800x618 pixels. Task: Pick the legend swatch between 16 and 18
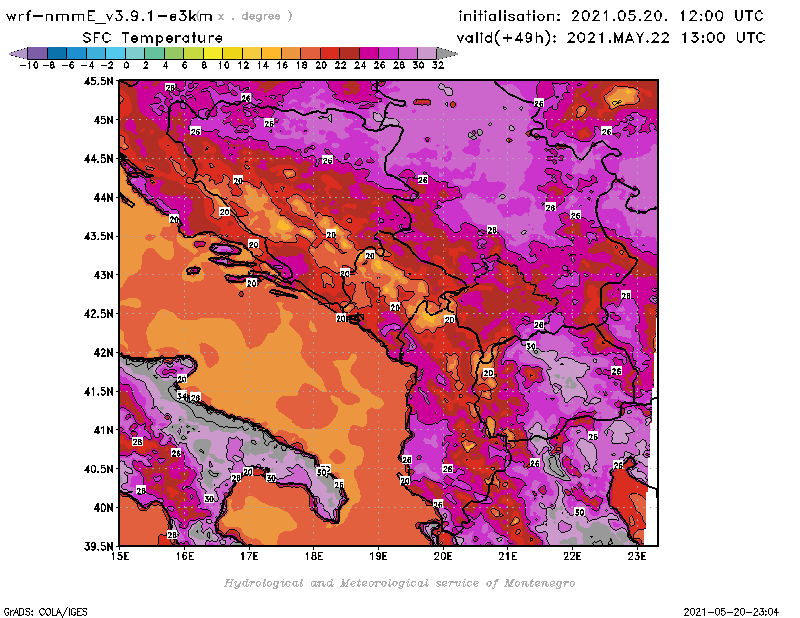click(x=291, y=53)
